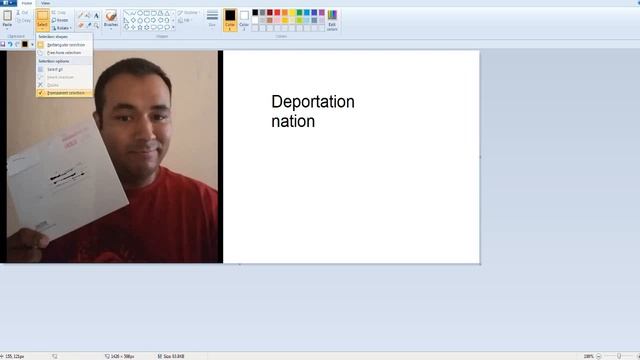Switch to the Home ribbon tab
The height and width of the screenshot is (360, 640).
pyautogui.click(x=27, y=3)
